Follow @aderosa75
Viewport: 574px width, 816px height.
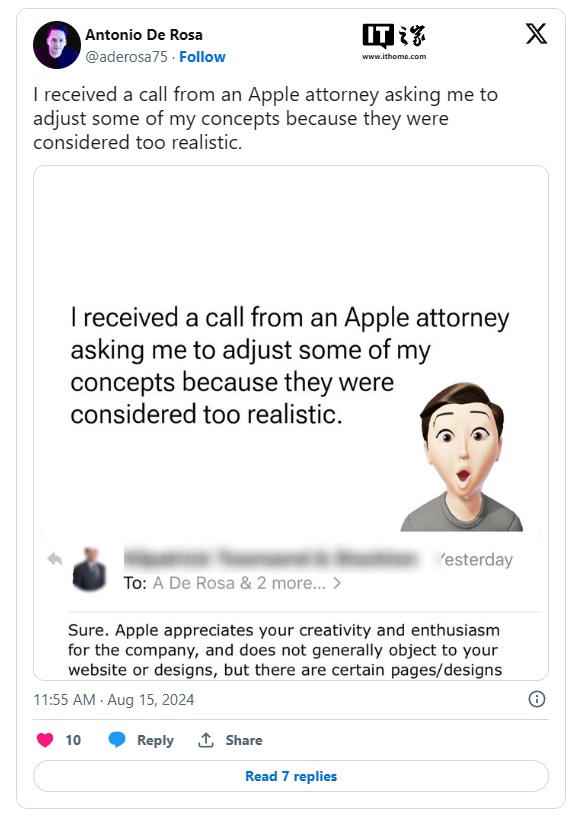[x=202, y=57]
